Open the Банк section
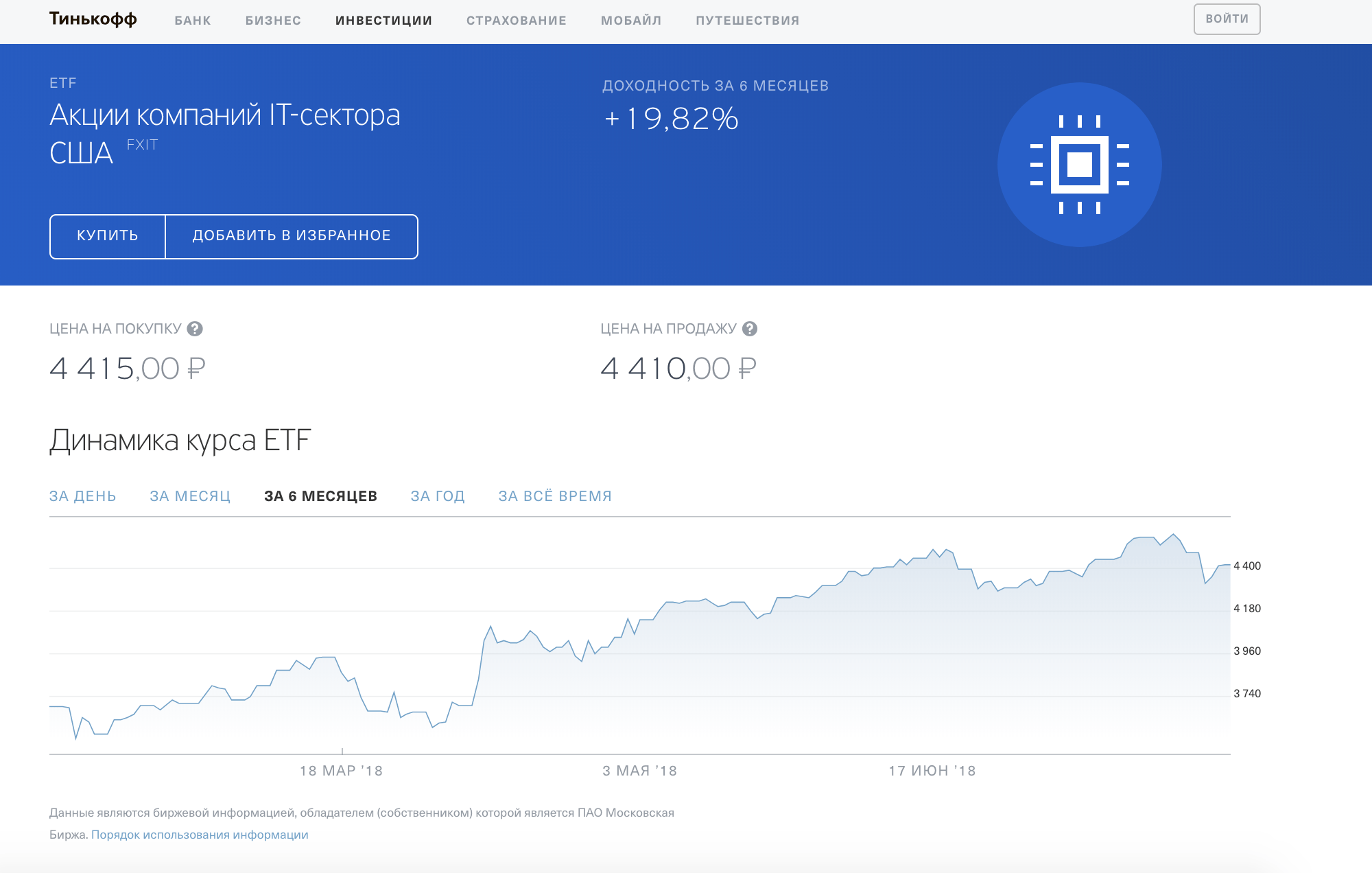 click(x=193, y=21)
